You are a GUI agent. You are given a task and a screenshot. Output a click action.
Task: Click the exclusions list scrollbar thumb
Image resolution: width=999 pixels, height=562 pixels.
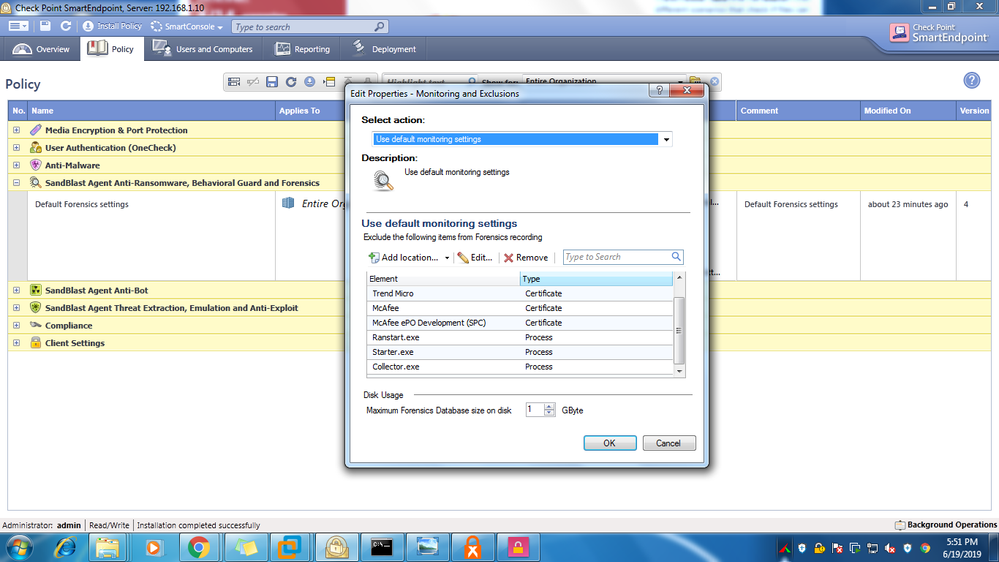679,330
